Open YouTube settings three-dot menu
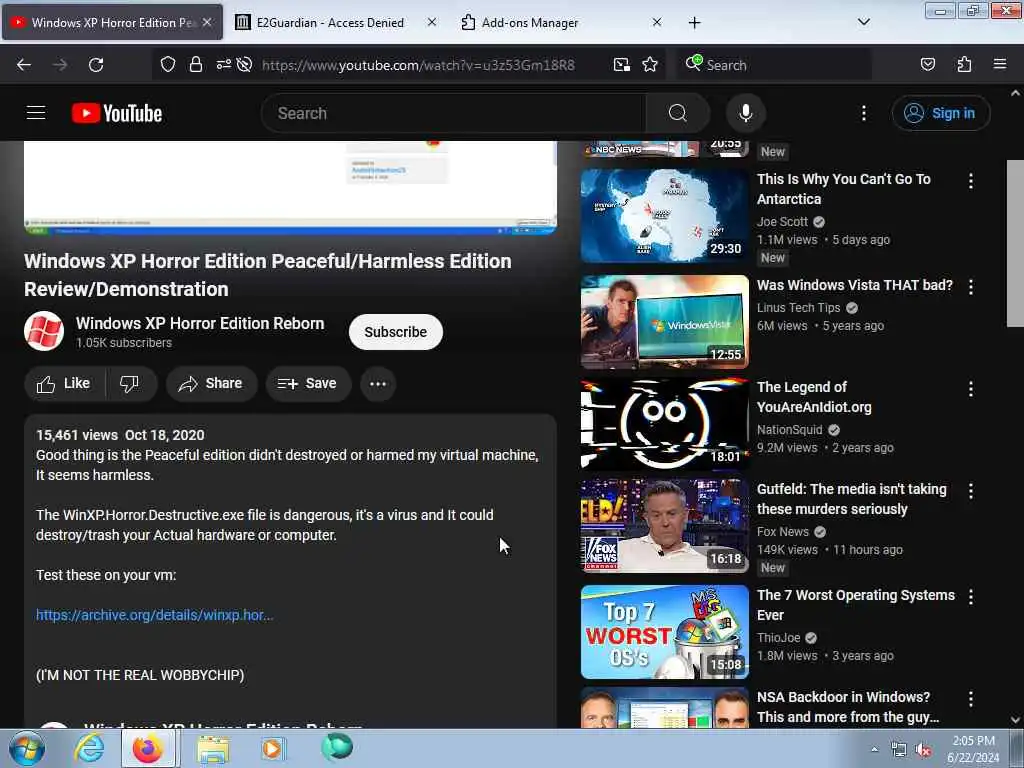Viewport: 1024px width, 768px height. click(x=863, y=113)
